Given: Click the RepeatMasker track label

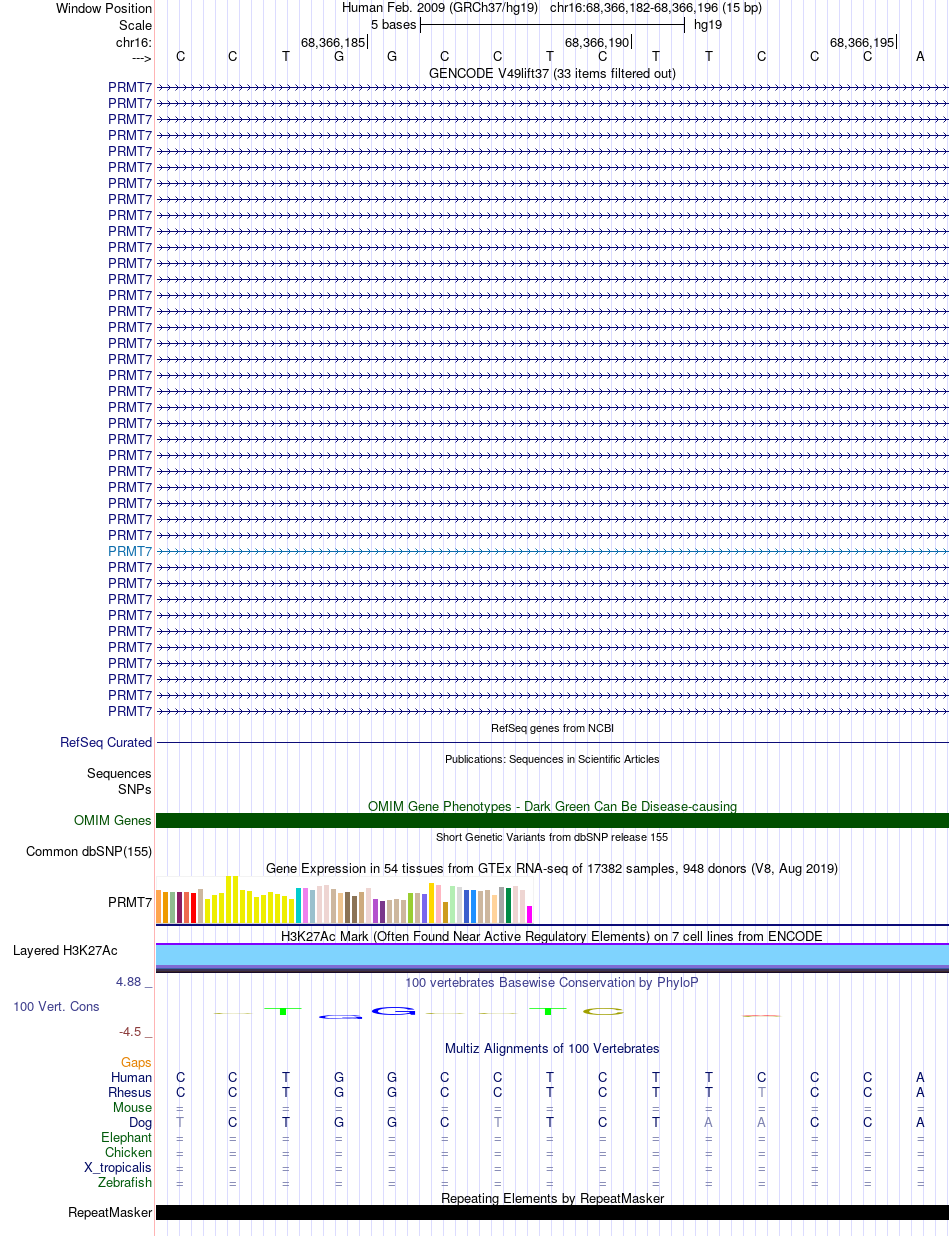Looking at the screenshot, I should (110, 1213).
